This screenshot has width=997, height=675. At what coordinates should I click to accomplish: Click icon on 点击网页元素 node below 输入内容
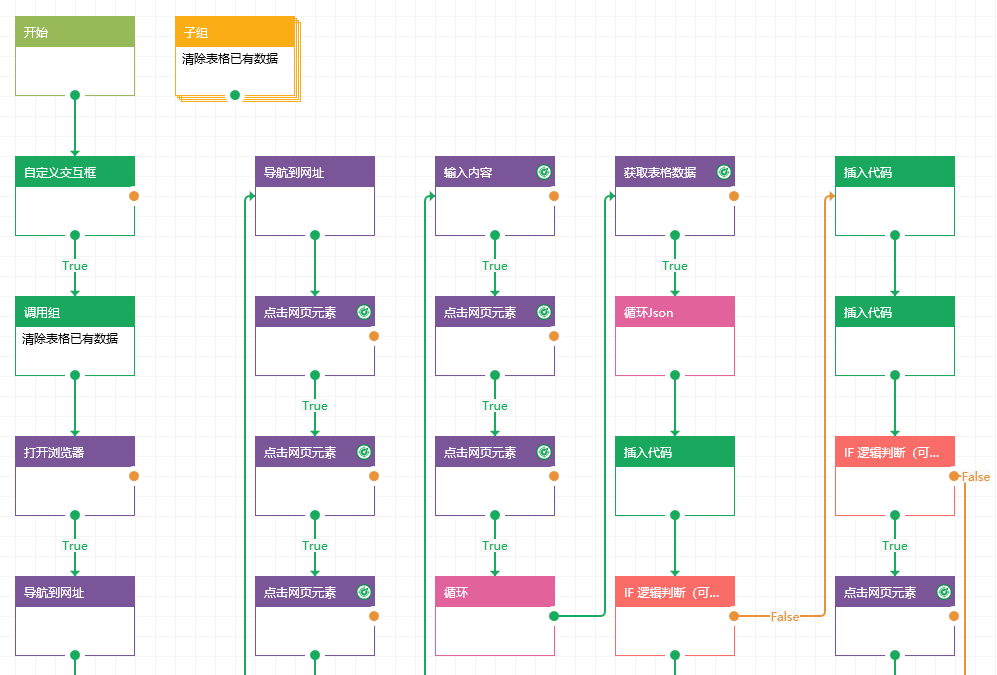[x=544, y=312]
